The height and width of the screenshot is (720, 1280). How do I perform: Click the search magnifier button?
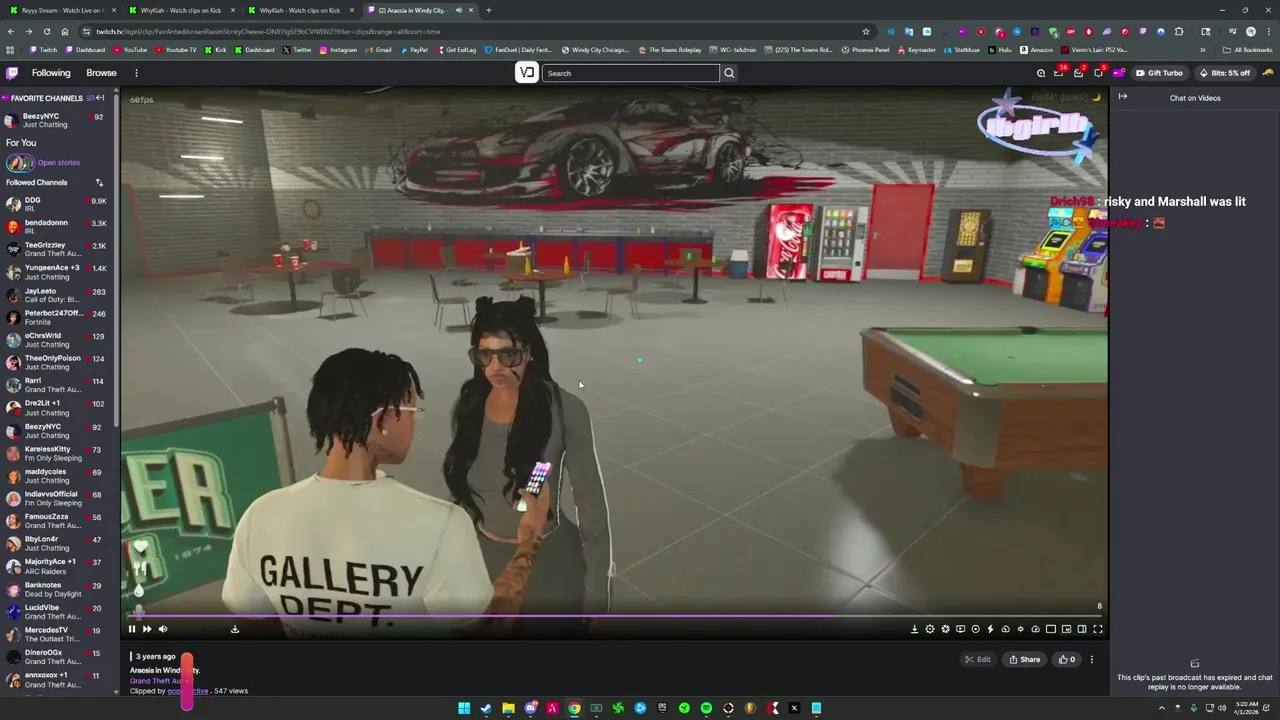coord(729,73)
